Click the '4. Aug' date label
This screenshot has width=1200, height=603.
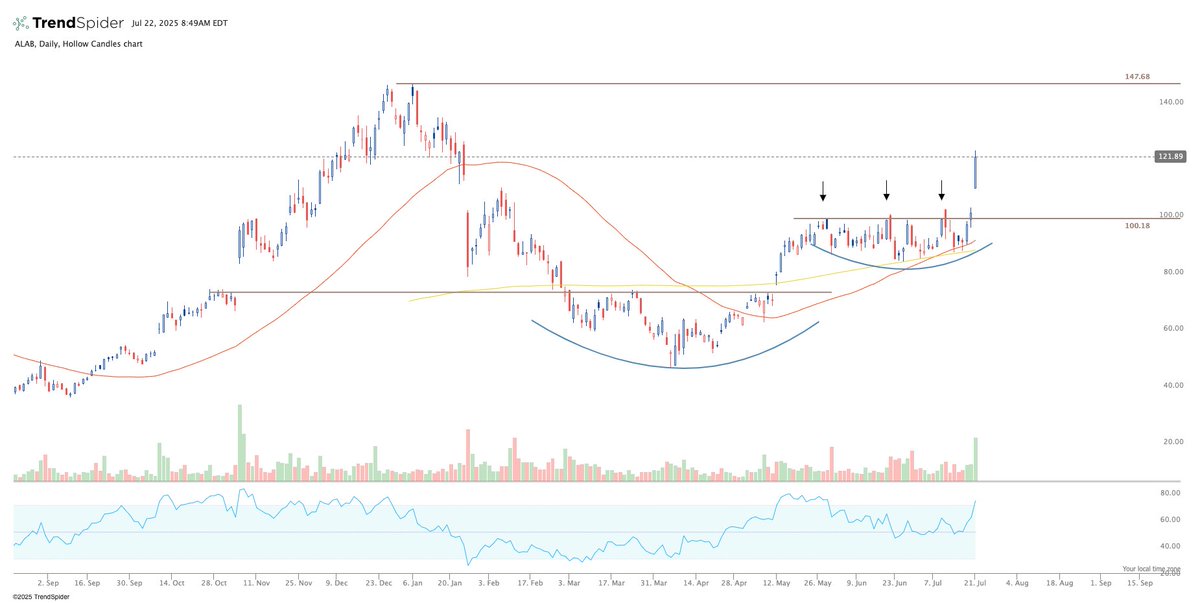[x=1016, y=581]
